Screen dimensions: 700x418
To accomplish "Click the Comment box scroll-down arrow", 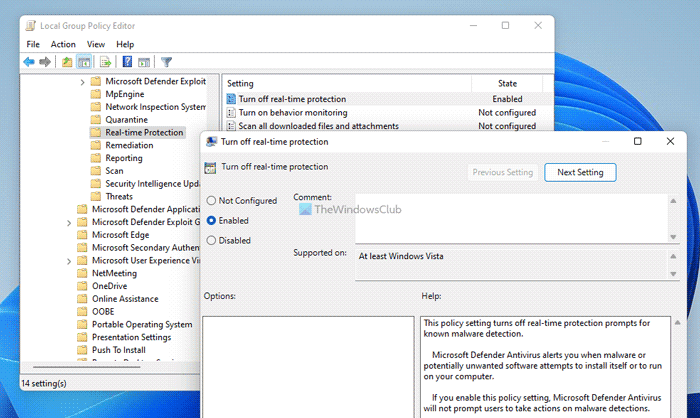I will [x=673, y=237].
